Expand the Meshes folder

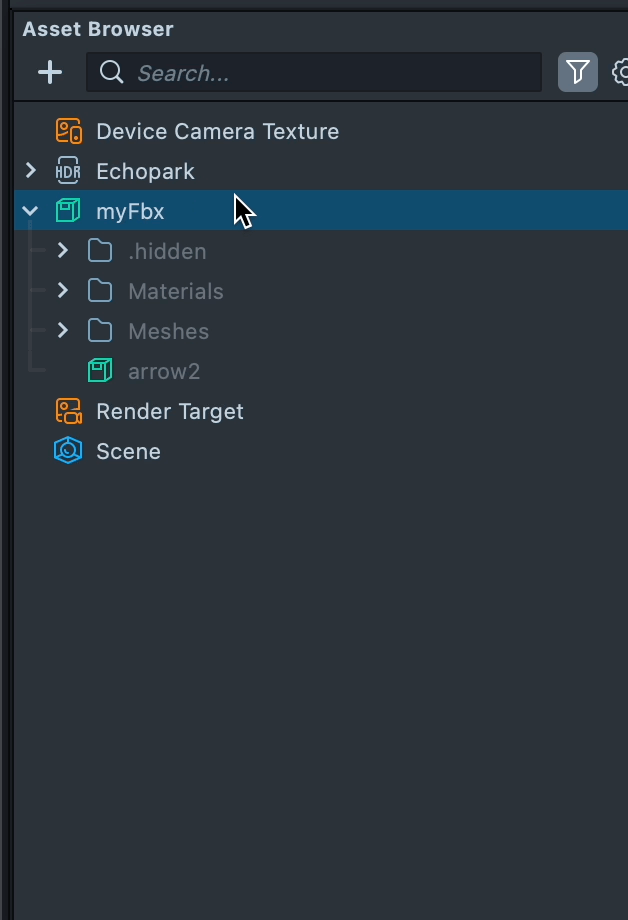[63, 331]
